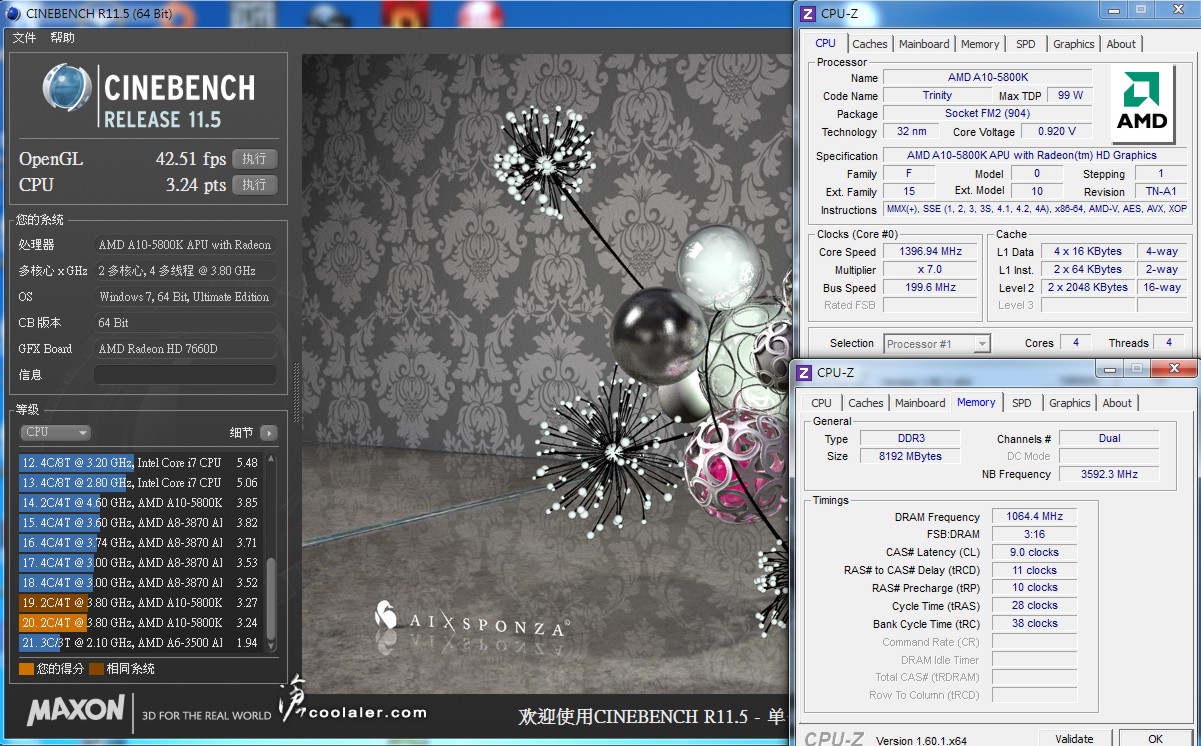Viewport: 1201px width, 746px height.
Task: Run the OpenGL benchmark with 执行
Action: [x=254, y=159]
